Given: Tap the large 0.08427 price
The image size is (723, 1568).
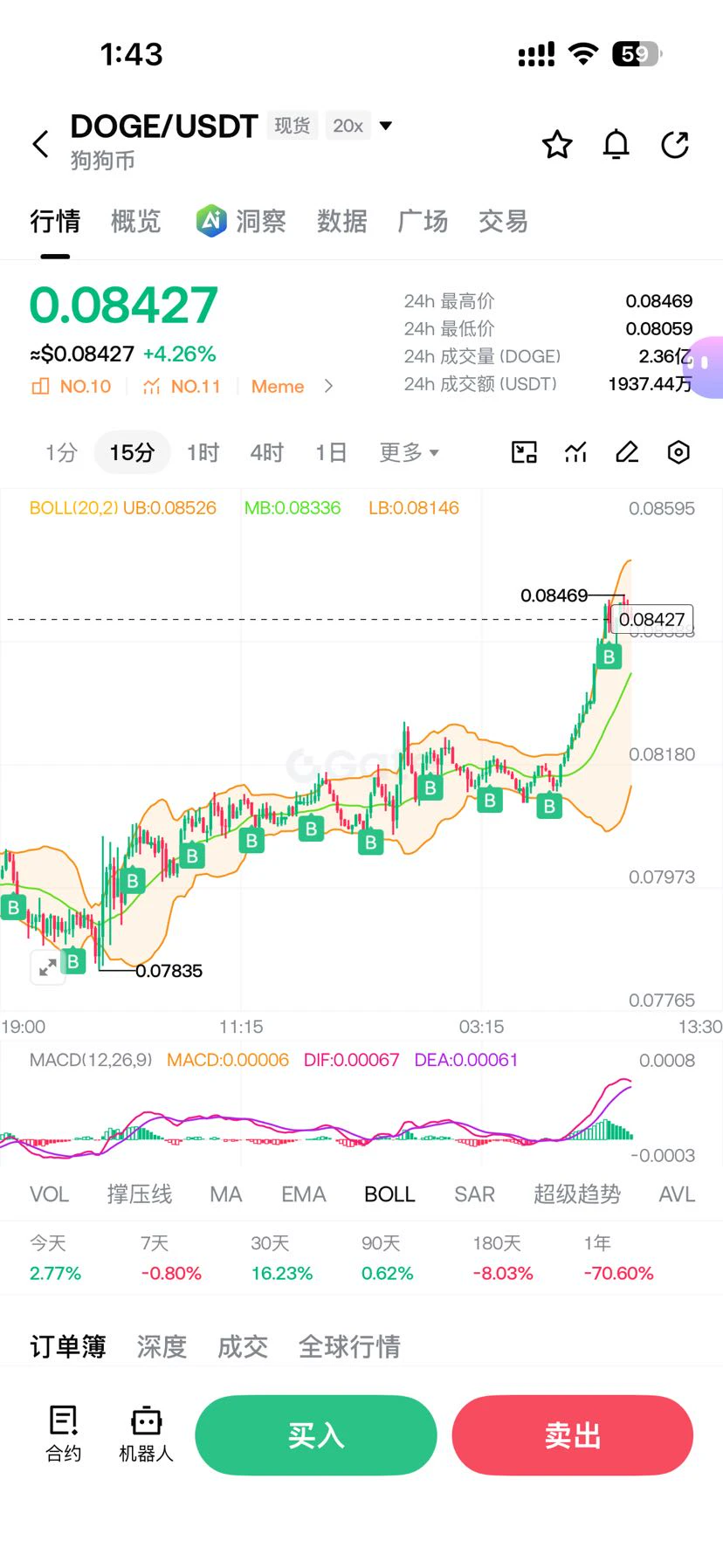Looking at the screenshot, I should 123,305.
